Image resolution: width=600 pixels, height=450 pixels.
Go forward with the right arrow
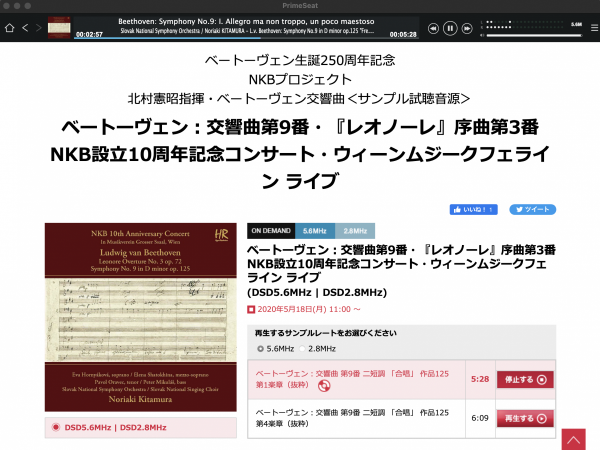39,28
